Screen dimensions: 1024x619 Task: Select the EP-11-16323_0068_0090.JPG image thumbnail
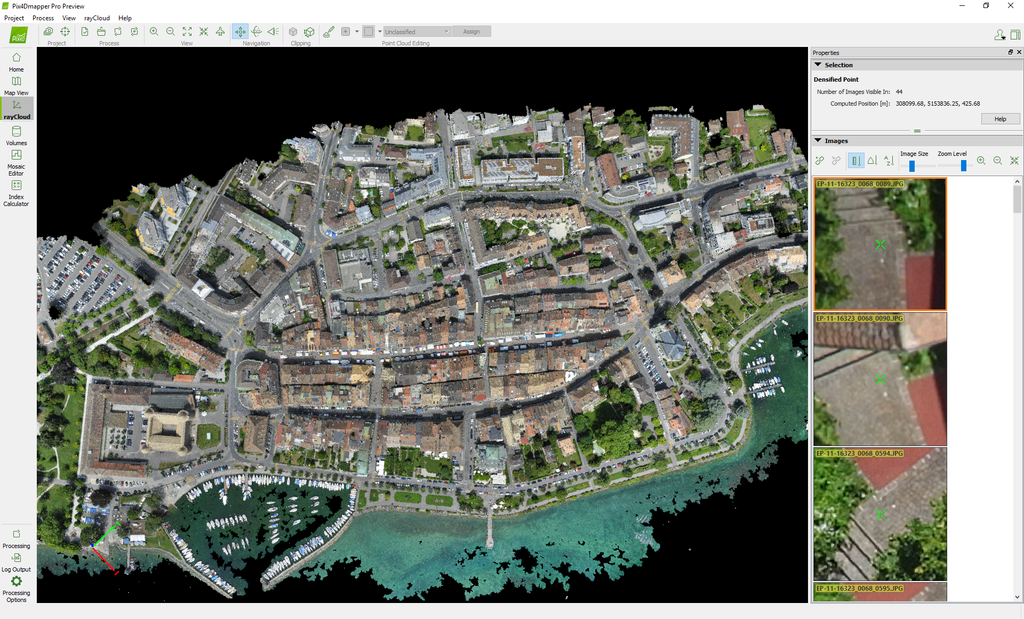pos(880,378)
